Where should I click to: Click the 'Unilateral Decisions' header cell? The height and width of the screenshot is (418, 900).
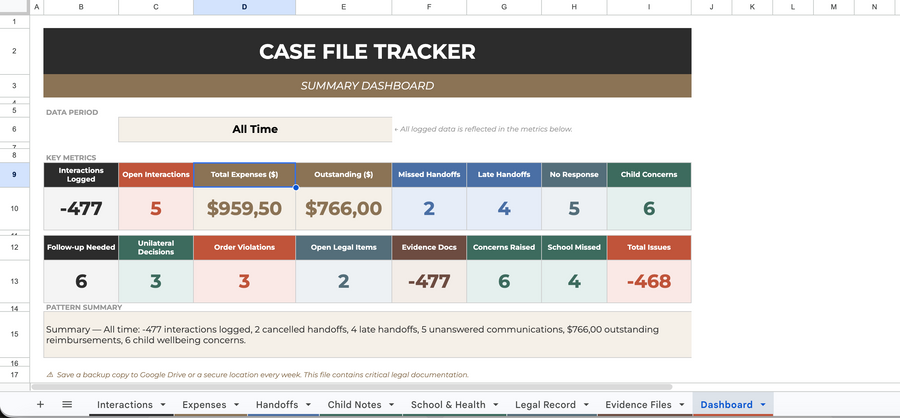[x=156, y=247]
